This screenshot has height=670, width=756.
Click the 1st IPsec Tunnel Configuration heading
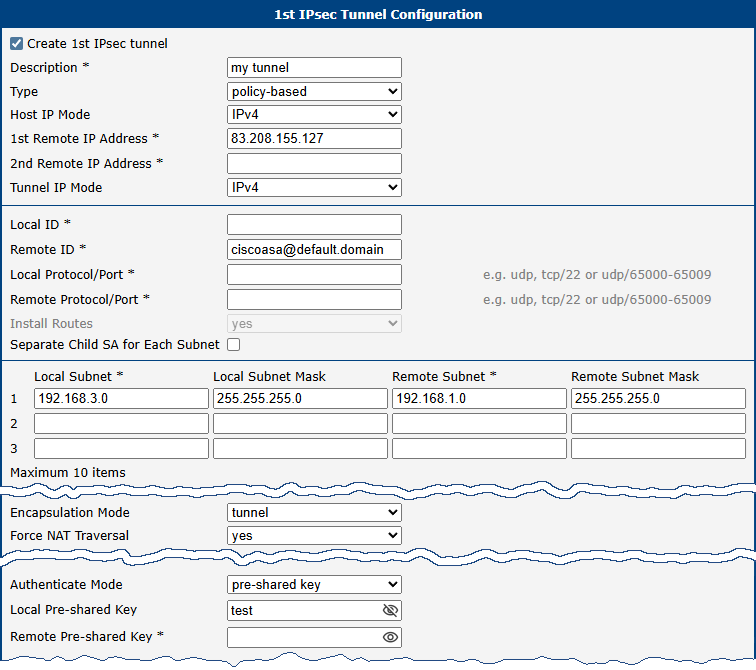[378, 14]
